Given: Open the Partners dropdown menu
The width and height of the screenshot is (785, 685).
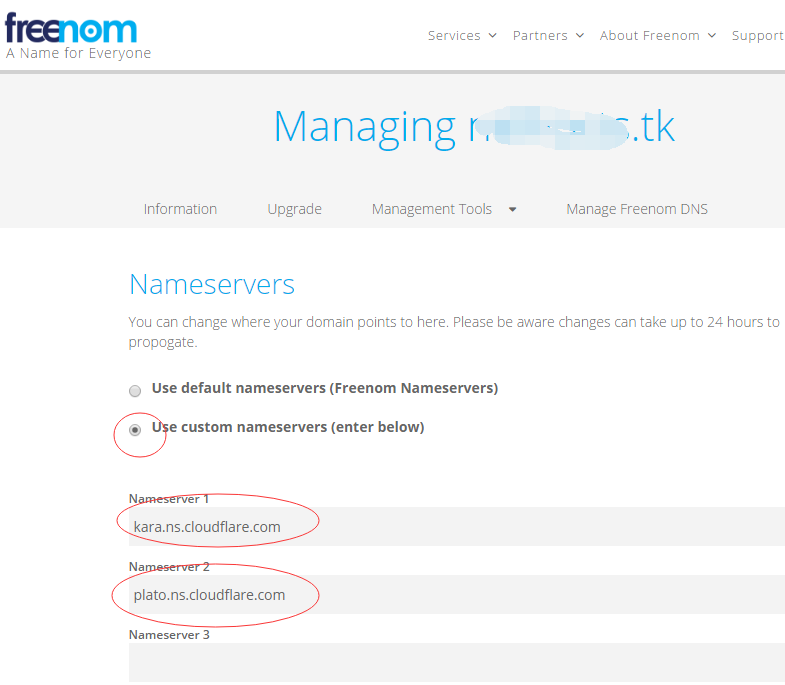Looking at the screenshot, I should pyautogui.click(x=548, y=36).
